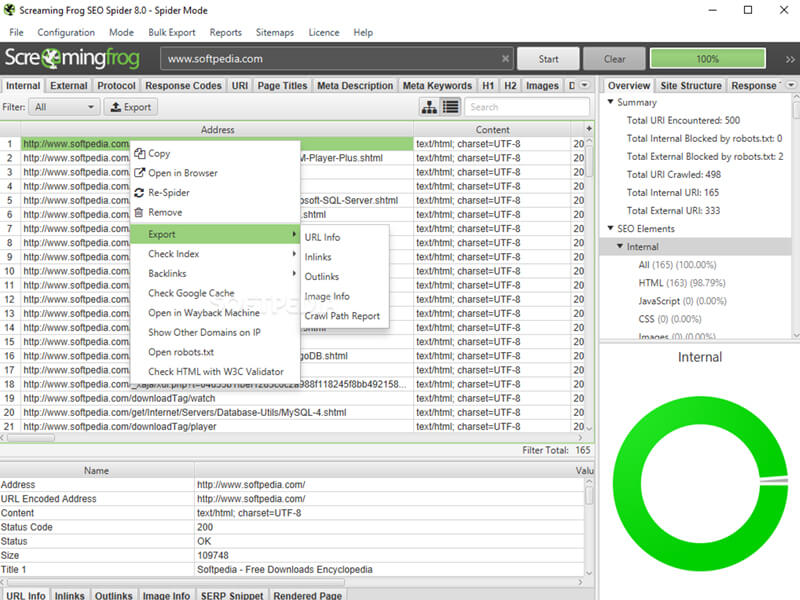Expand the hidden toolbar with the double-arrow icon
Screen dimensions: 800x600
(x=790, y=59)
